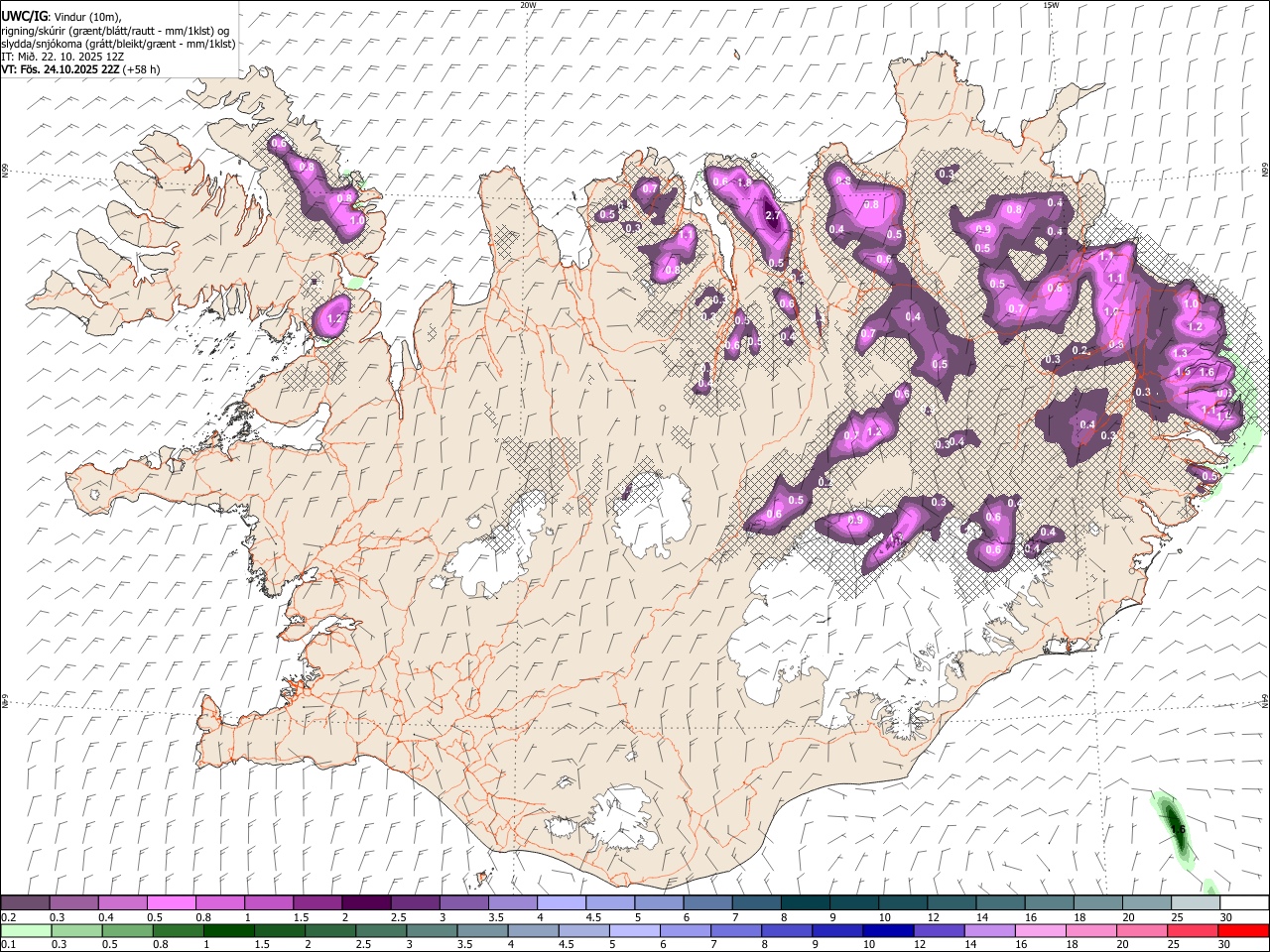Screen dimensions: 1270x952
Task: Click the valid time 'VT: Fös. 24.10.2025 22Z'
Action: pos(60,69)
